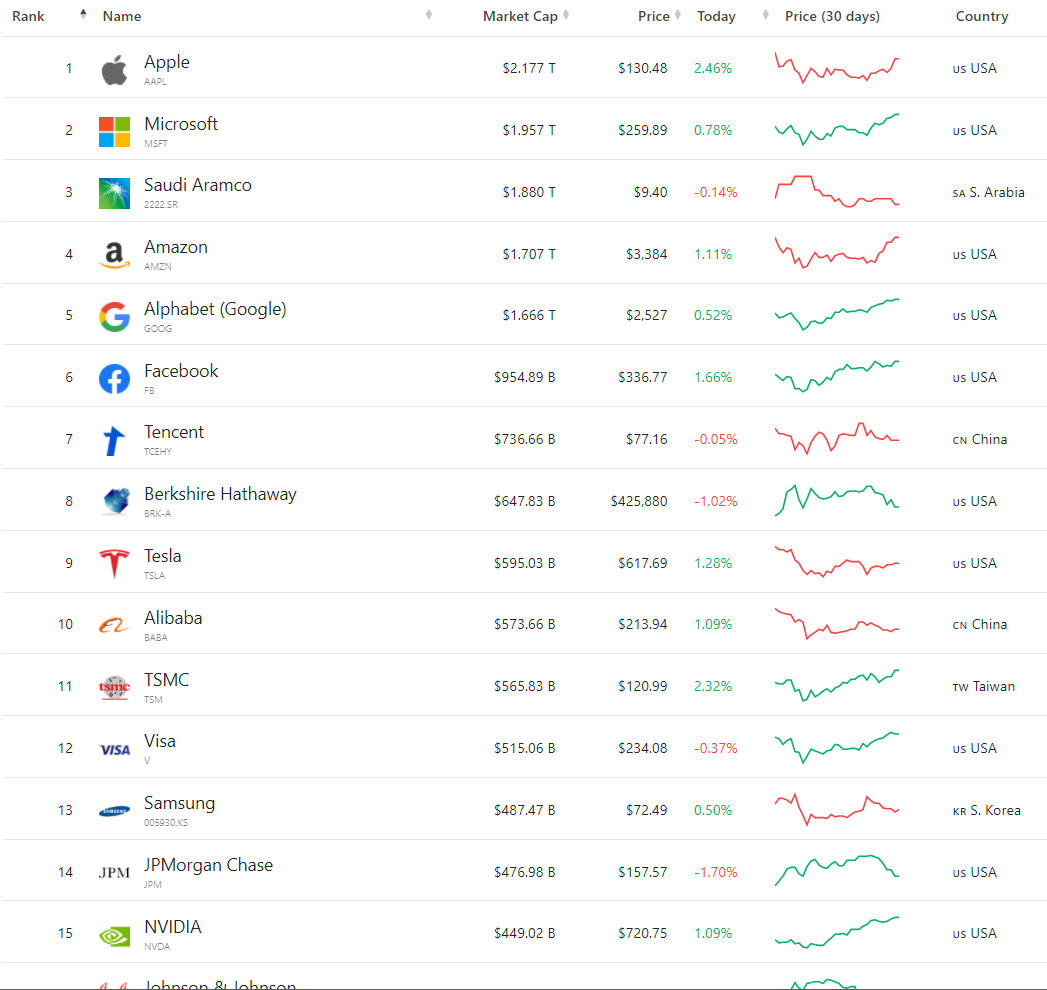This screenshot has width=1047, height=990.
Task: Click the Country column header
Action: 982,16
